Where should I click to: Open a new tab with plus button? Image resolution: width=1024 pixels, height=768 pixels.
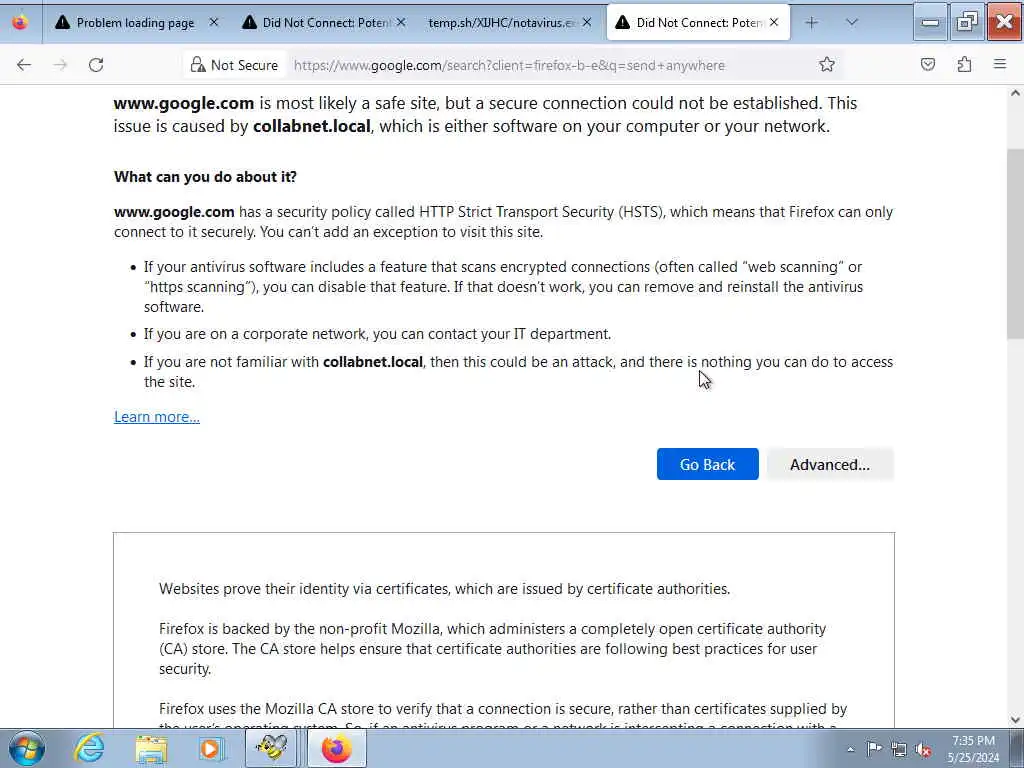(x=812, y=23)
